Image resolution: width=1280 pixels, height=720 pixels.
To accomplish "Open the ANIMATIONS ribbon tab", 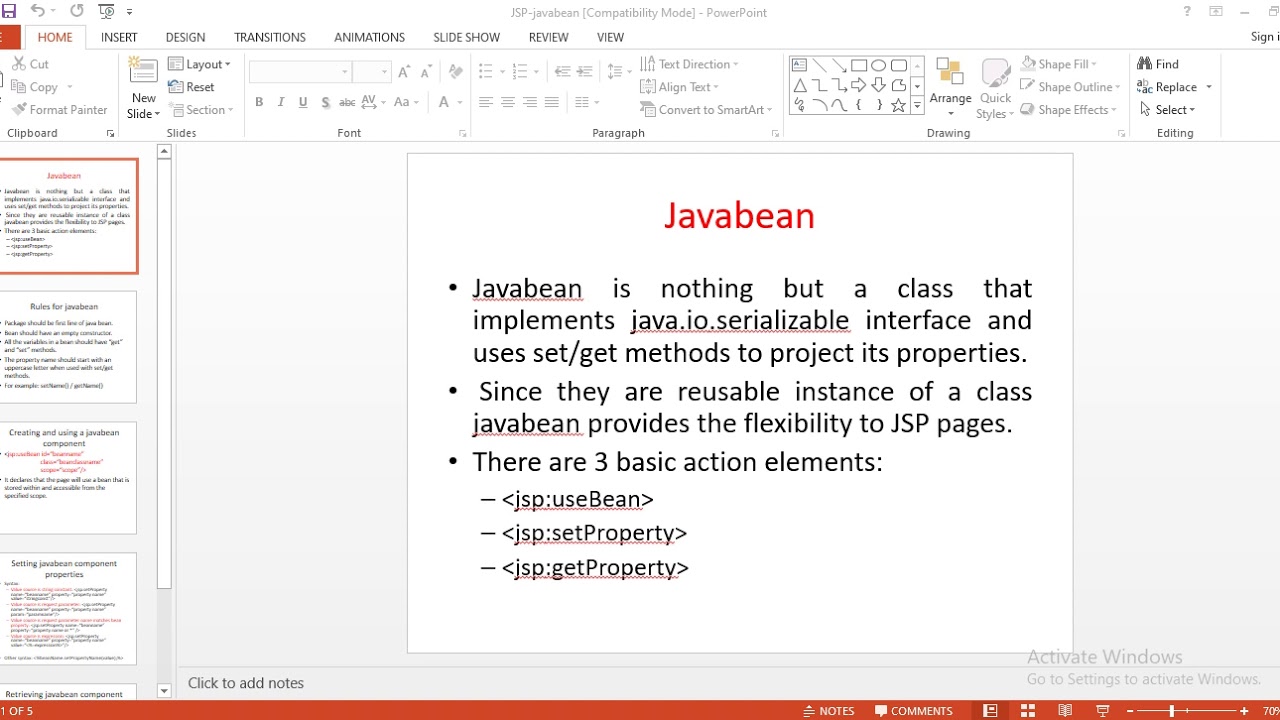I will (x=369, y=37).
